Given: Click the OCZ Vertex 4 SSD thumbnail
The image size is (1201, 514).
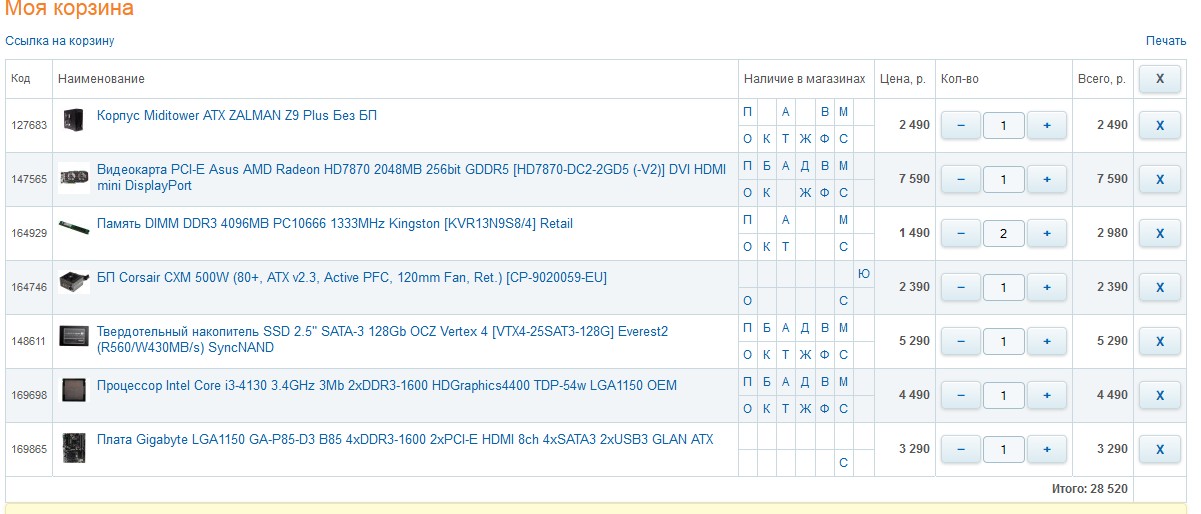Looking at the screenshot, I should (x=74, y=336).
